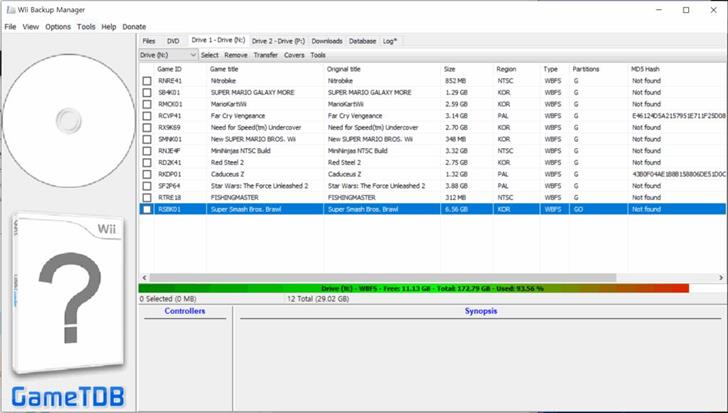Tick the checkbox for Caduceus Z

(x=147, y=174)
